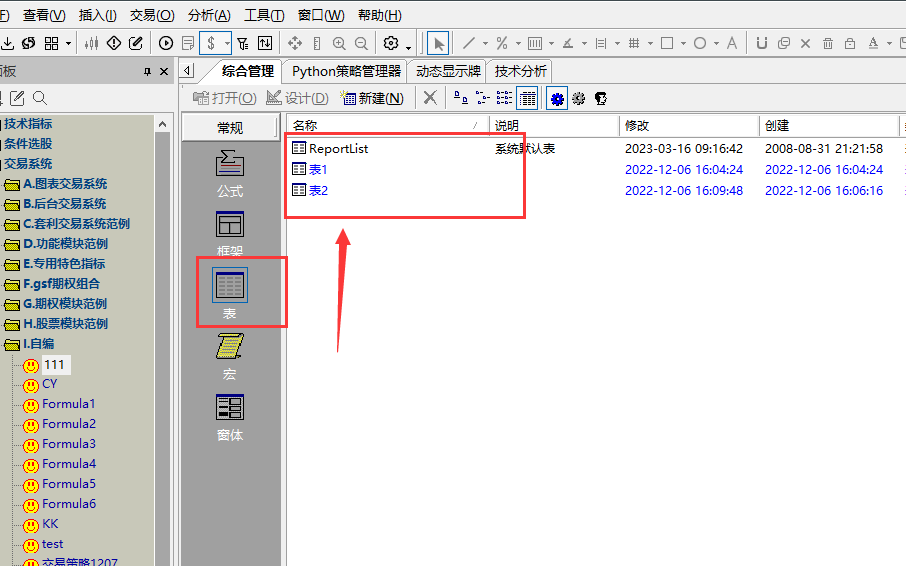This screenshot has height=566, width=906.
Task: Switch to small icons view mode
Action: click(482, 98)
